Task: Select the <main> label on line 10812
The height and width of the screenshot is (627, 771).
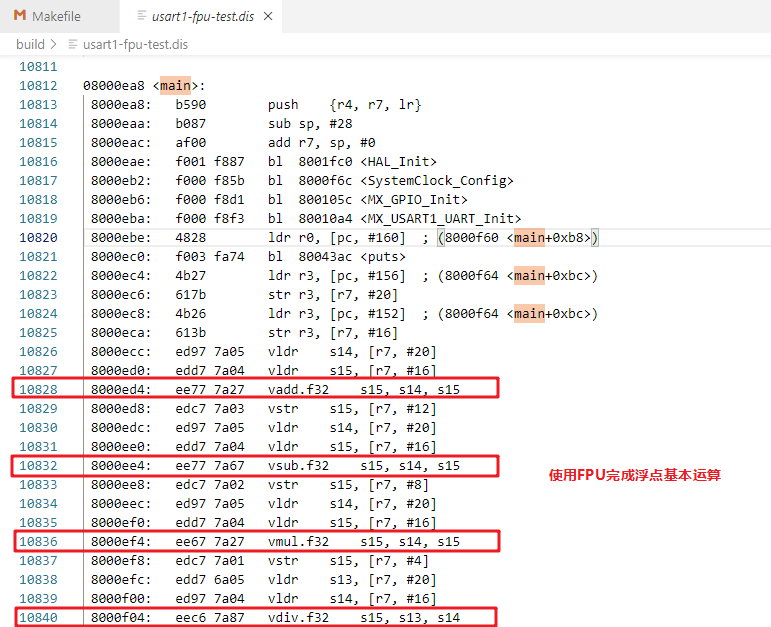Action: (x=176, y=86)
